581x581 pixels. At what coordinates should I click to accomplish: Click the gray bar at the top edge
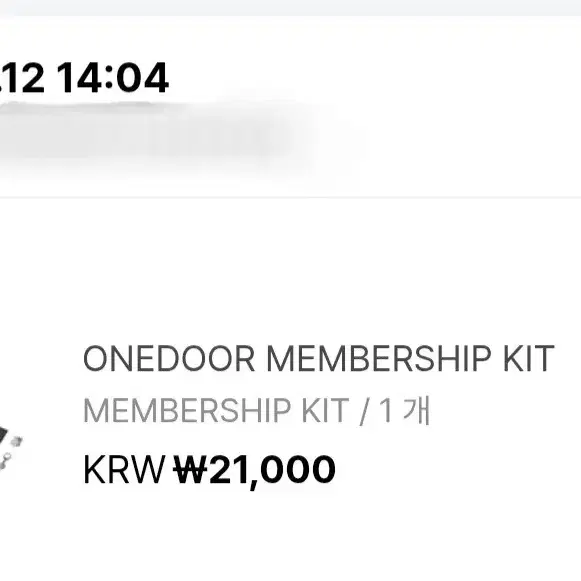click(x=290, y=7)
